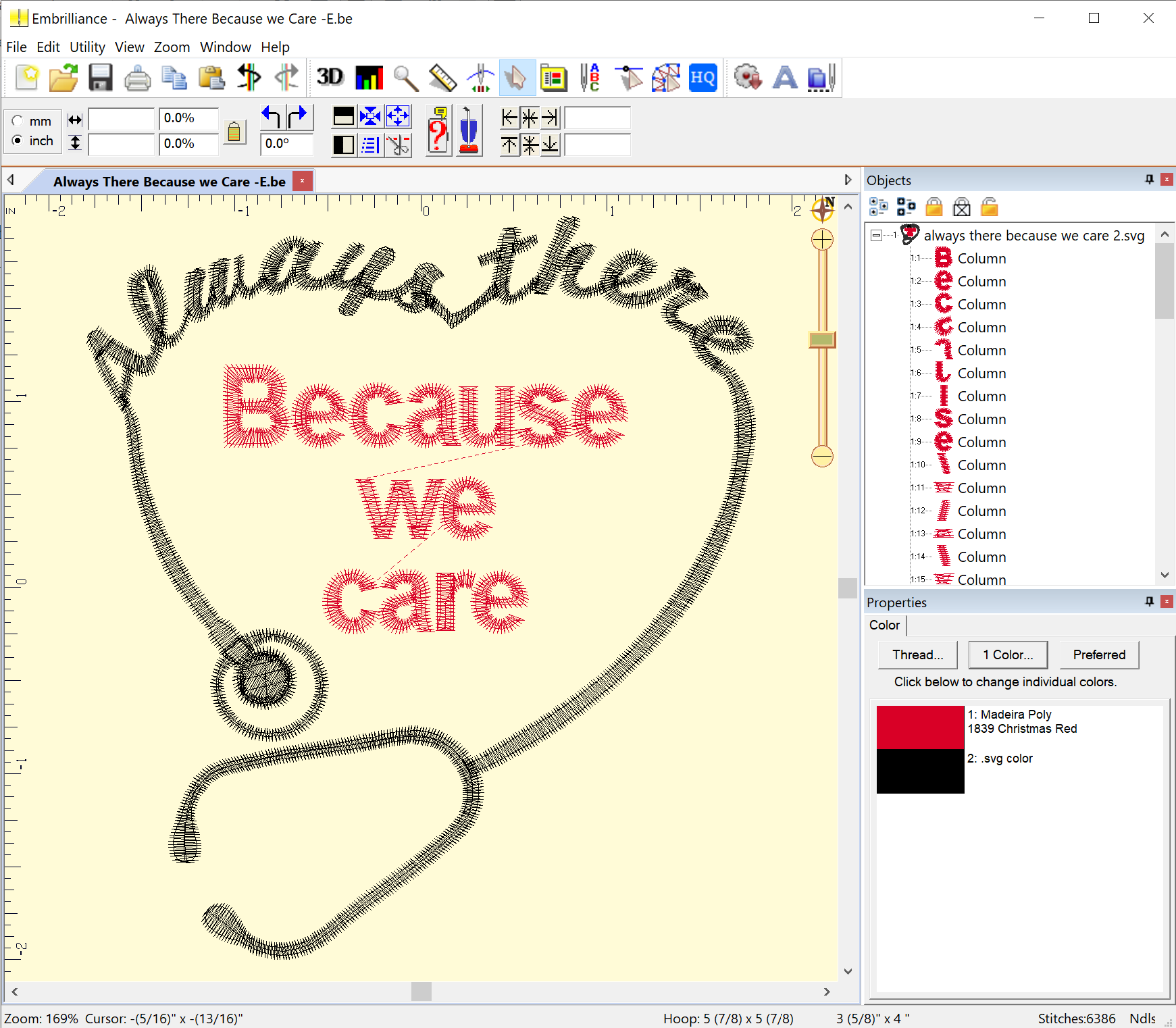Click the Christmas Red color swatch
This screenshot has width=1176, height=1028.
(920, 727)
